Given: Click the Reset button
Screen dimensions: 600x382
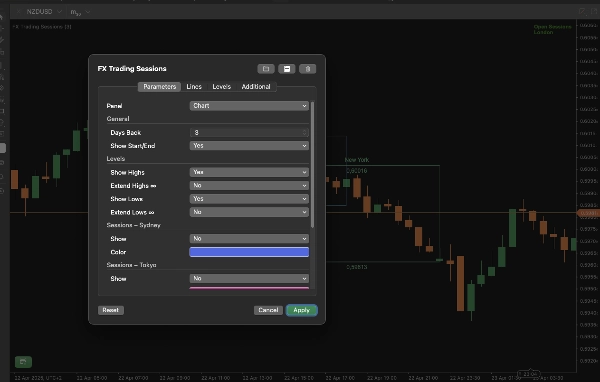Looking at the screenshot, I should coord(111,310).
